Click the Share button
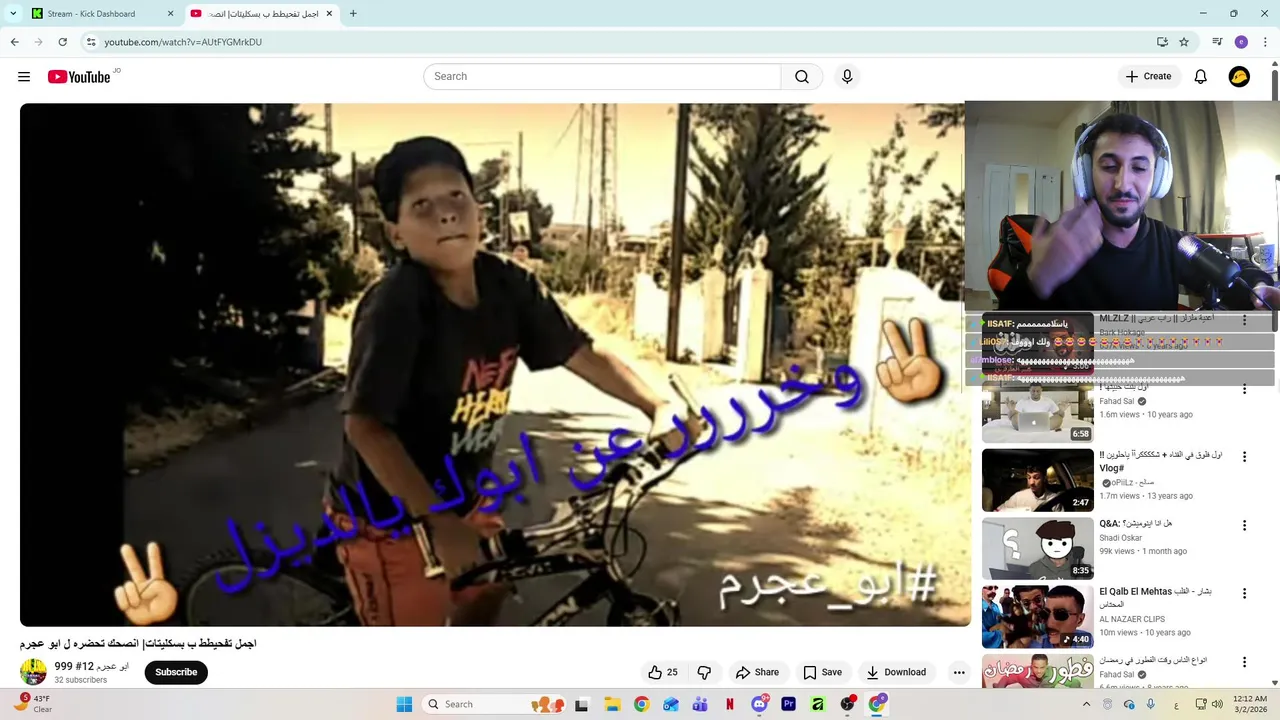 [x=757, y=672]
